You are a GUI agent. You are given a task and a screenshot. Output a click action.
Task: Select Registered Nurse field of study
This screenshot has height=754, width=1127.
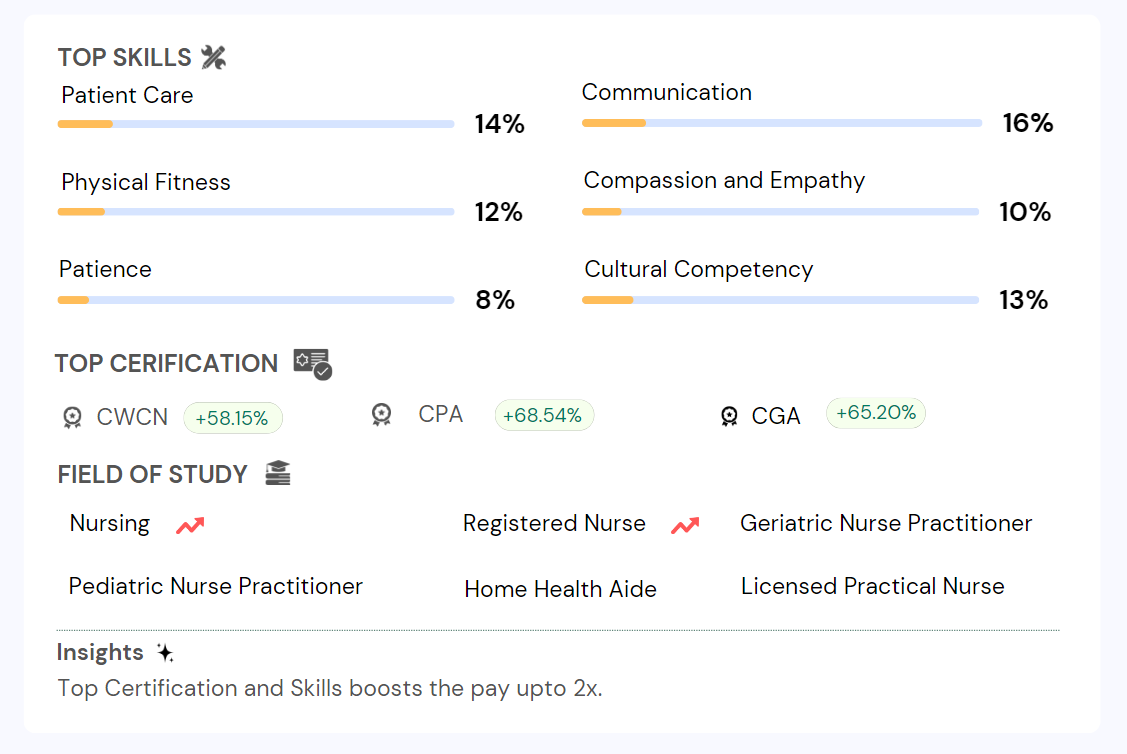click(554, 523)
